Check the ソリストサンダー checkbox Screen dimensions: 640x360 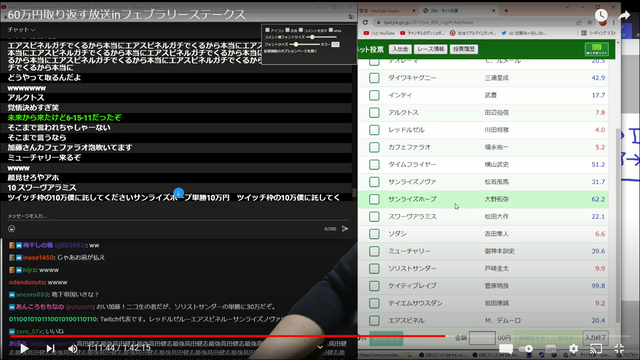tap(374, 269)
